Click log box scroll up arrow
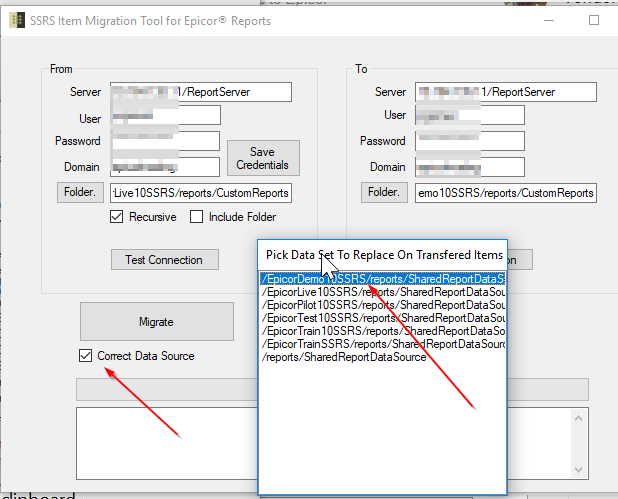 pos(579,418)
